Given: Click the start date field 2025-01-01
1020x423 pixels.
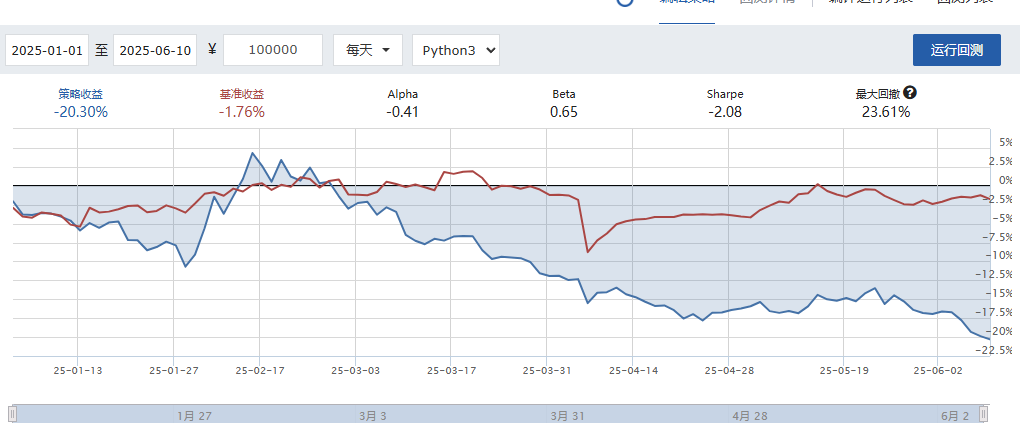Looking at the screenshot, I should 47,50.
